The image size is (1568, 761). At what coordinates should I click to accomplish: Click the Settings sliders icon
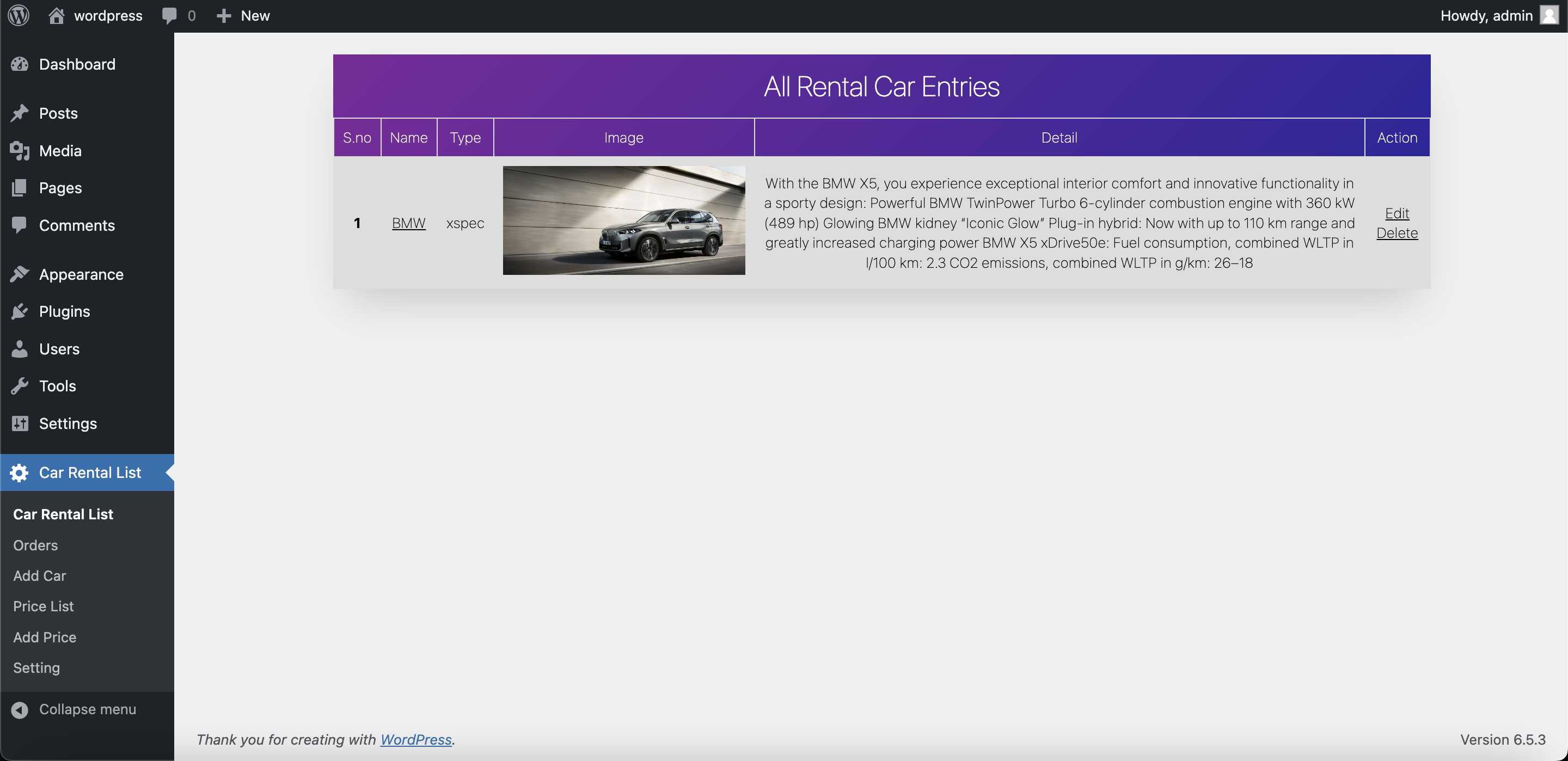click(20, 423)
